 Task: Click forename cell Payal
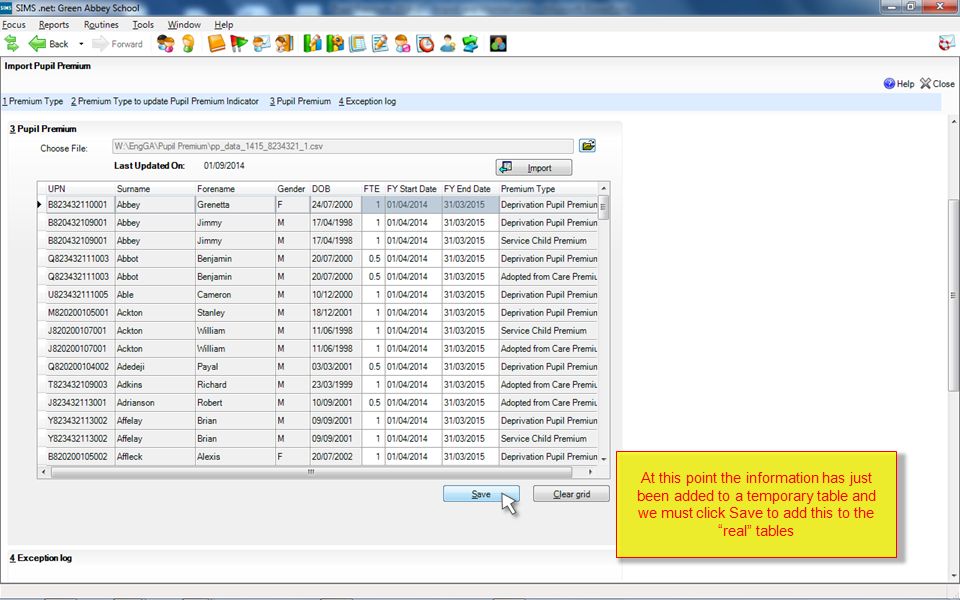tap(235, 366)
